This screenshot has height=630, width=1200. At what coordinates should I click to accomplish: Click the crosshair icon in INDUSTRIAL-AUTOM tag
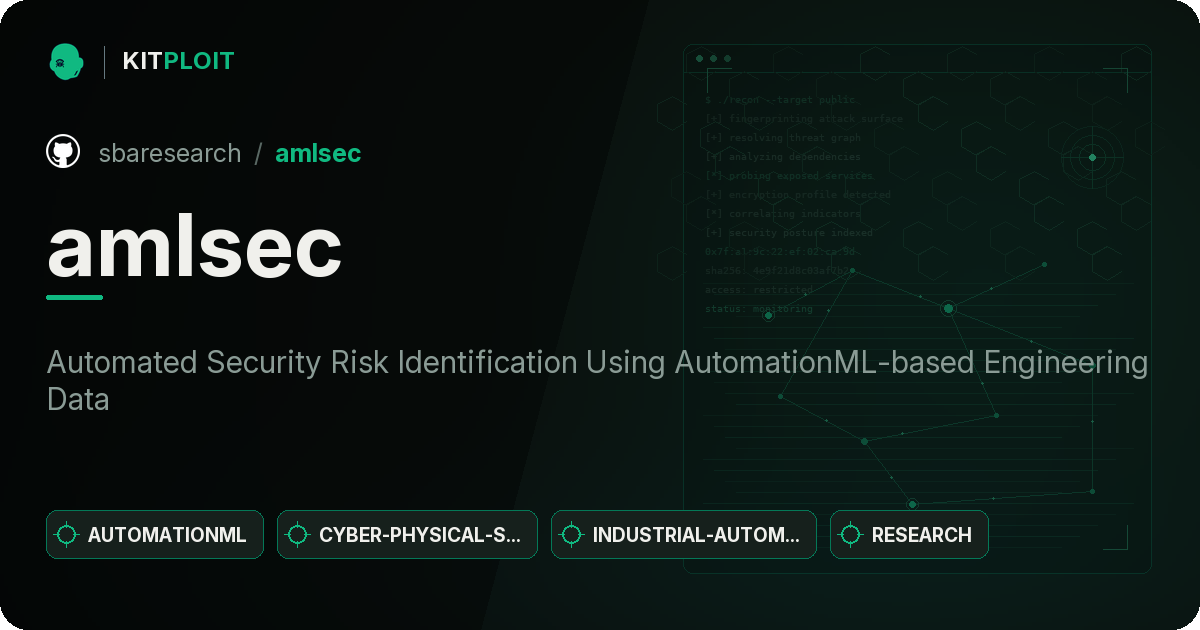572,535
